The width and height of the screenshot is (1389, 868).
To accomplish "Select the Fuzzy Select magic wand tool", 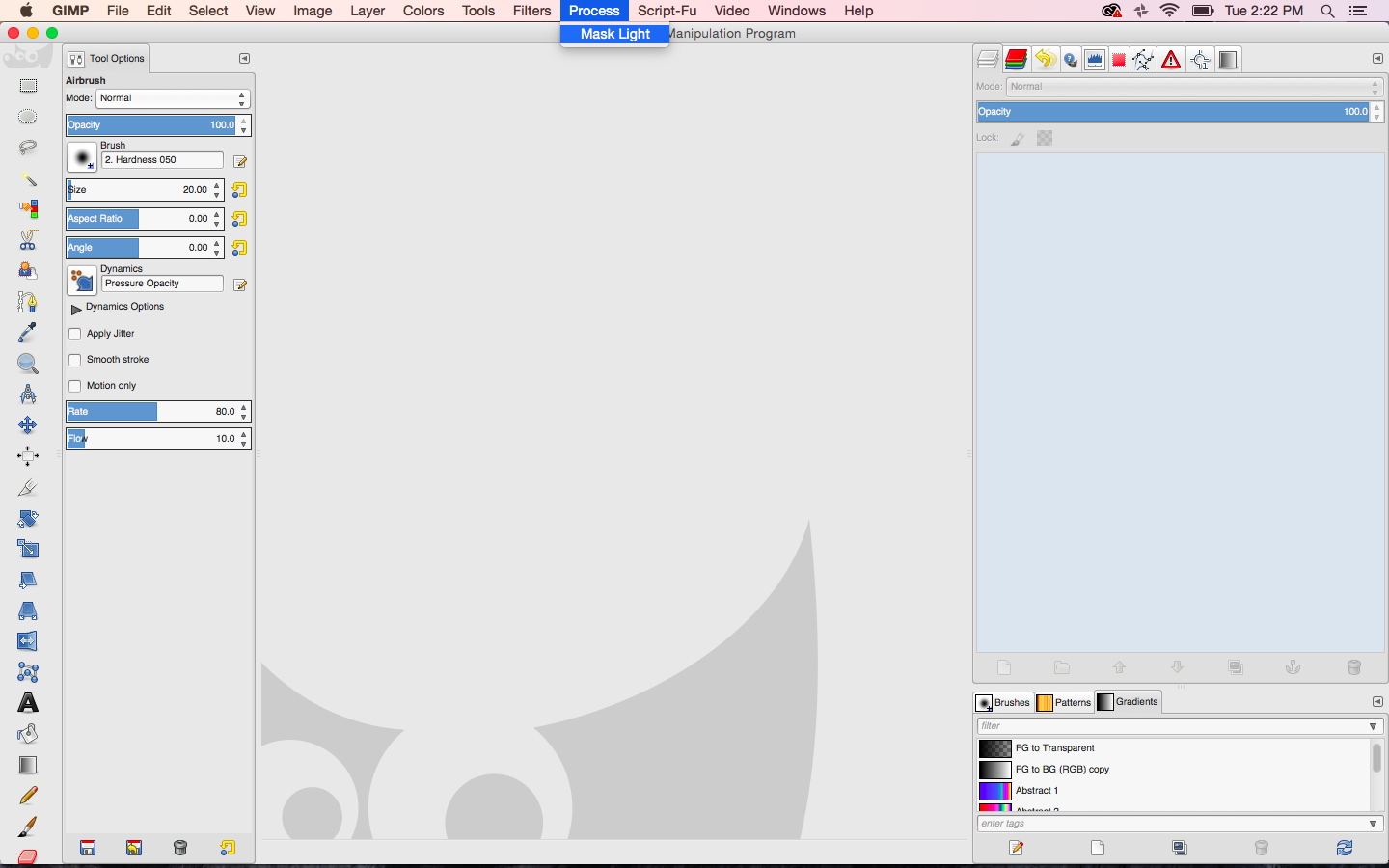I will click(28, 178).
